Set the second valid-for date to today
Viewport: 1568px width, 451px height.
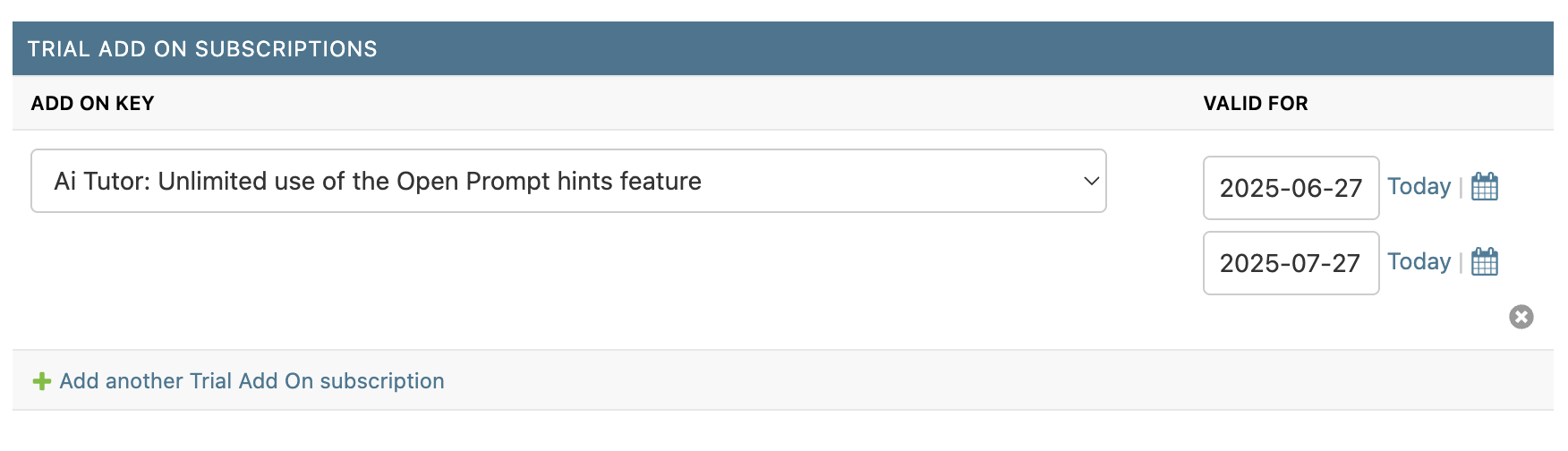pos(1419,262)
